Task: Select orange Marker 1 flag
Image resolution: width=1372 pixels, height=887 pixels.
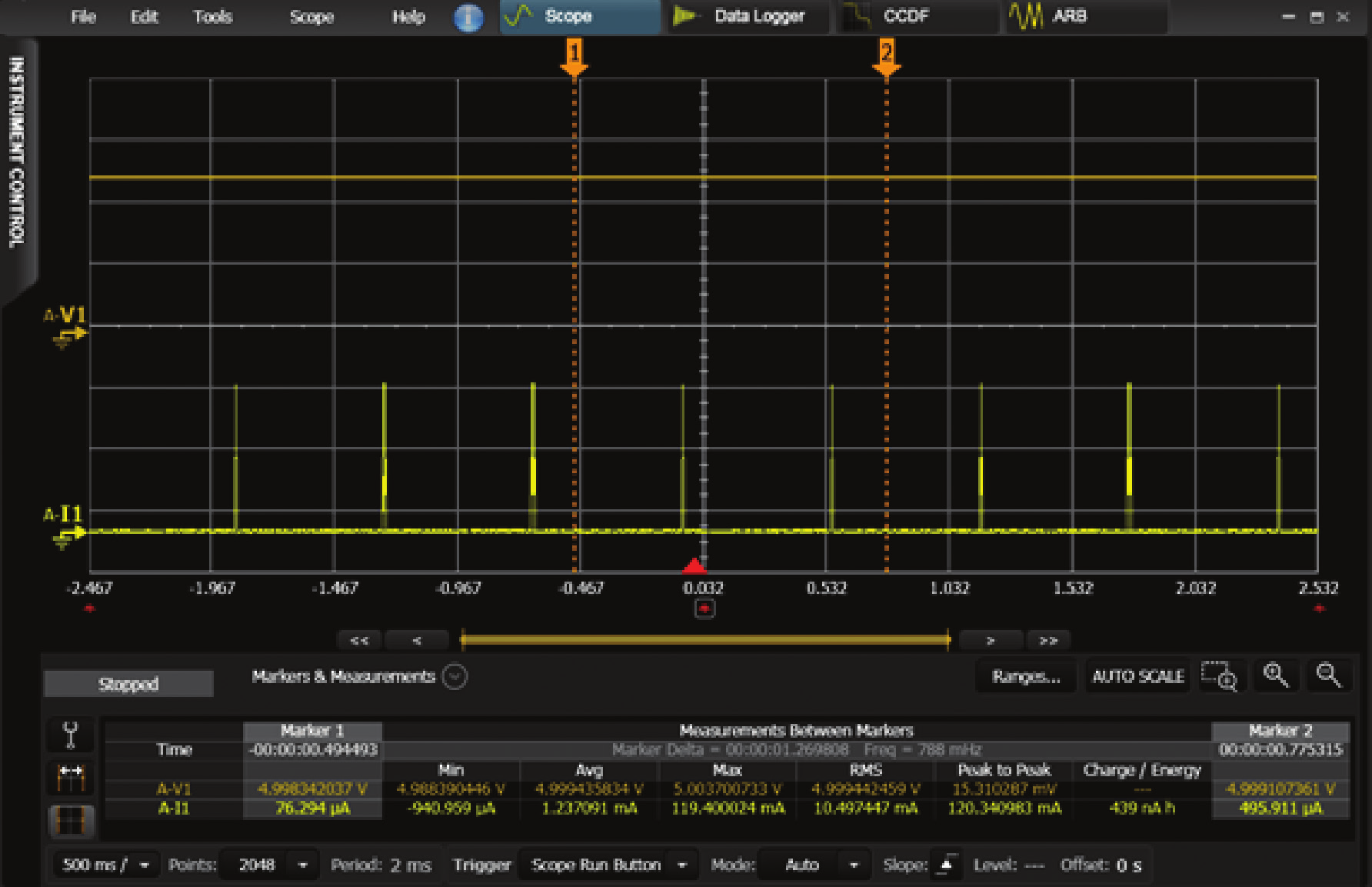Action: pos(574,58)
